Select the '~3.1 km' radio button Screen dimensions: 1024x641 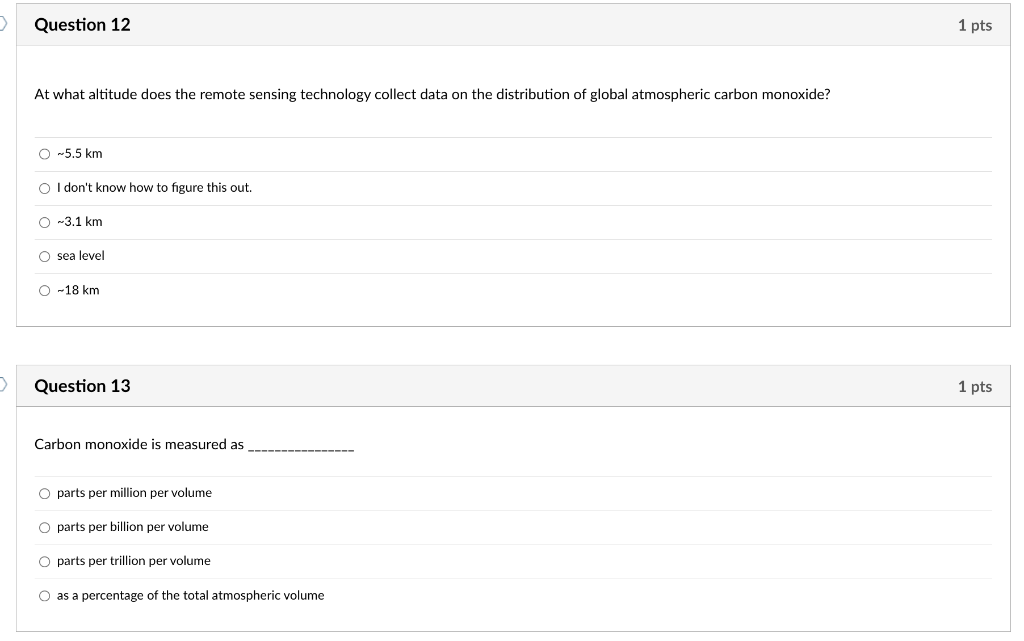point(44,222)
